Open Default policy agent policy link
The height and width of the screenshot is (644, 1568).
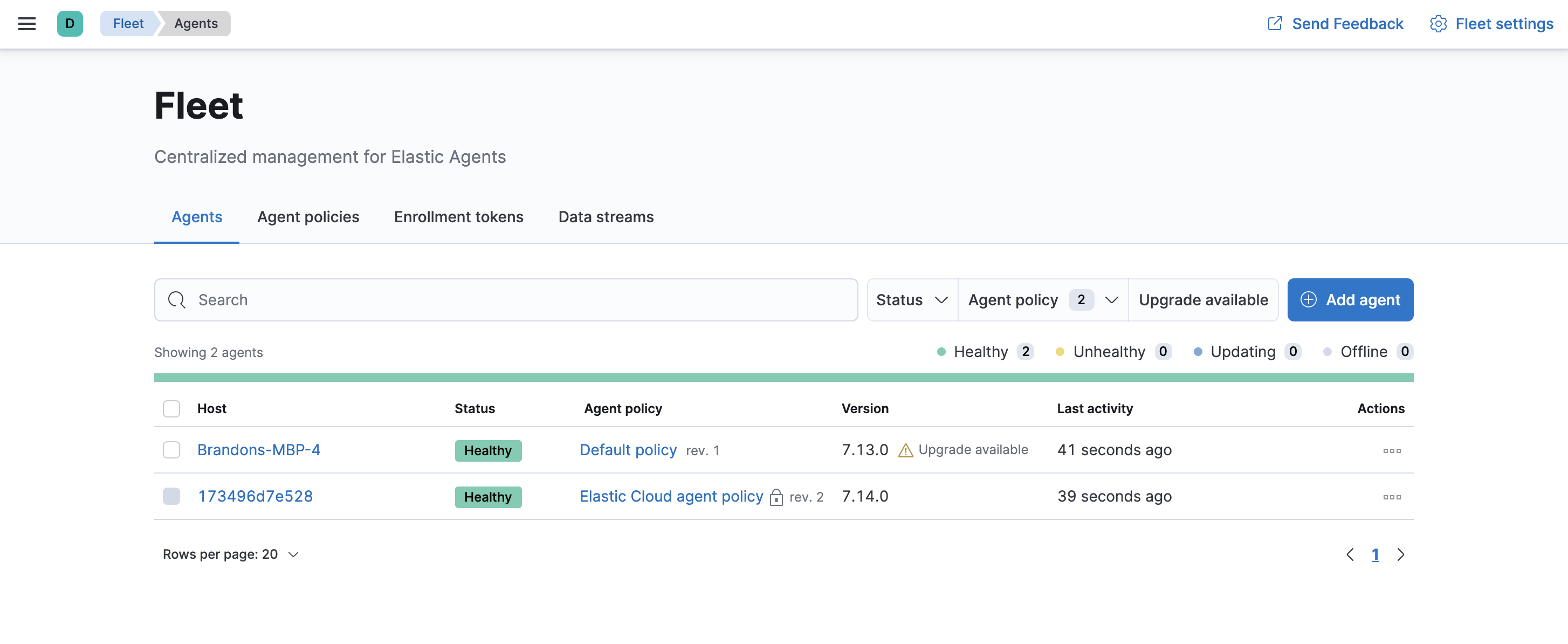point(629,448)
